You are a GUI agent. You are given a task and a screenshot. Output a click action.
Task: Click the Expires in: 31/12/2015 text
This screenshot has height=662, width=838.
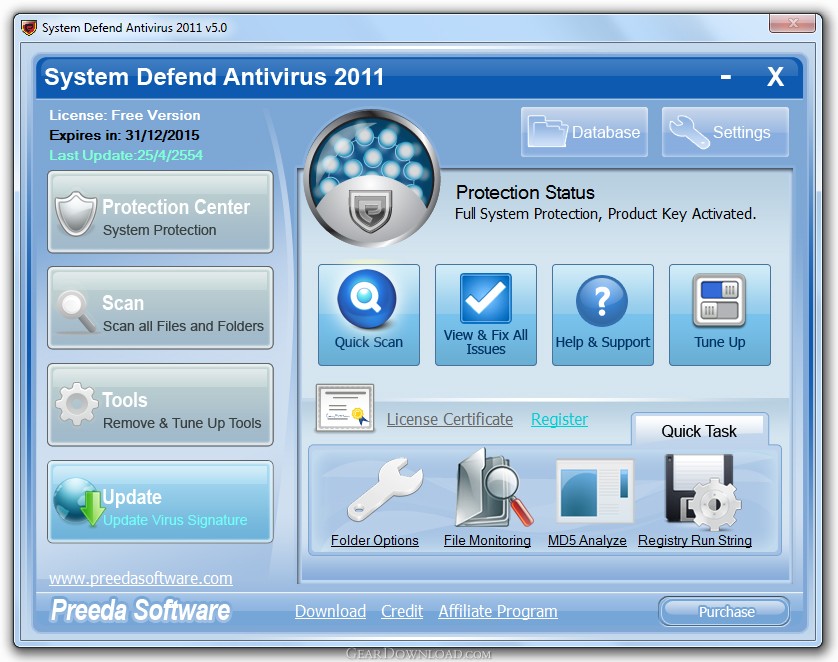pos(124,135)
